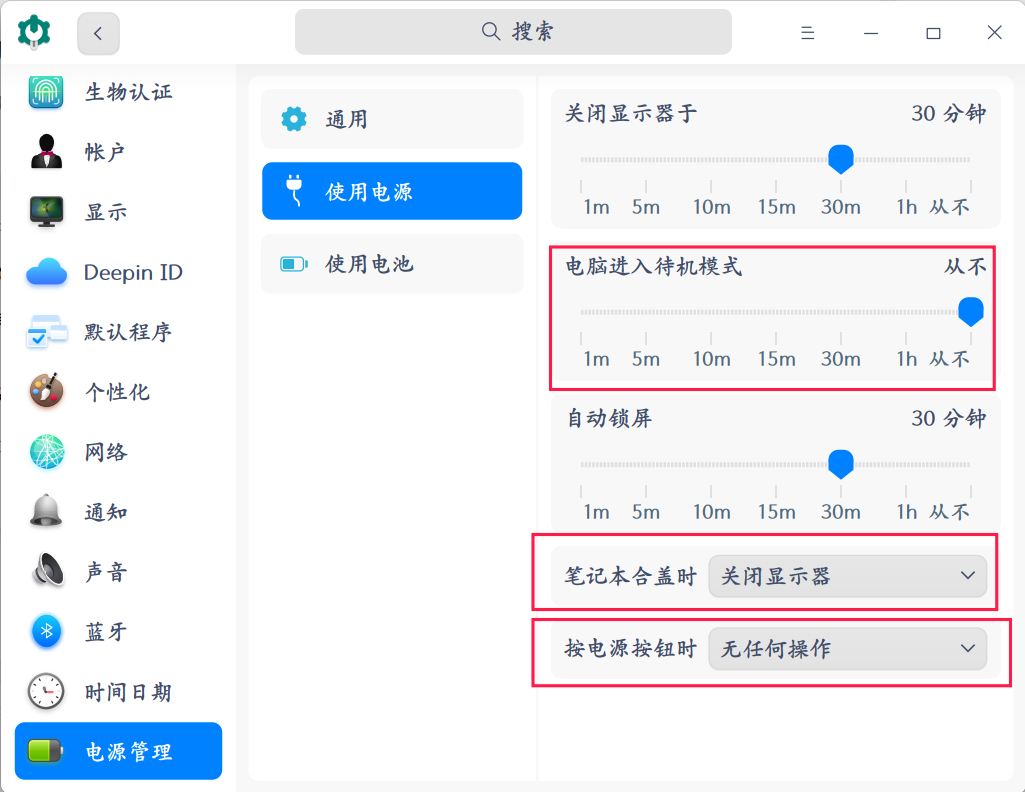The height and width of the screenshot is (792, 1025).
Task: Open 默认程序 icon in sidebar
Action: coord(46,332)
